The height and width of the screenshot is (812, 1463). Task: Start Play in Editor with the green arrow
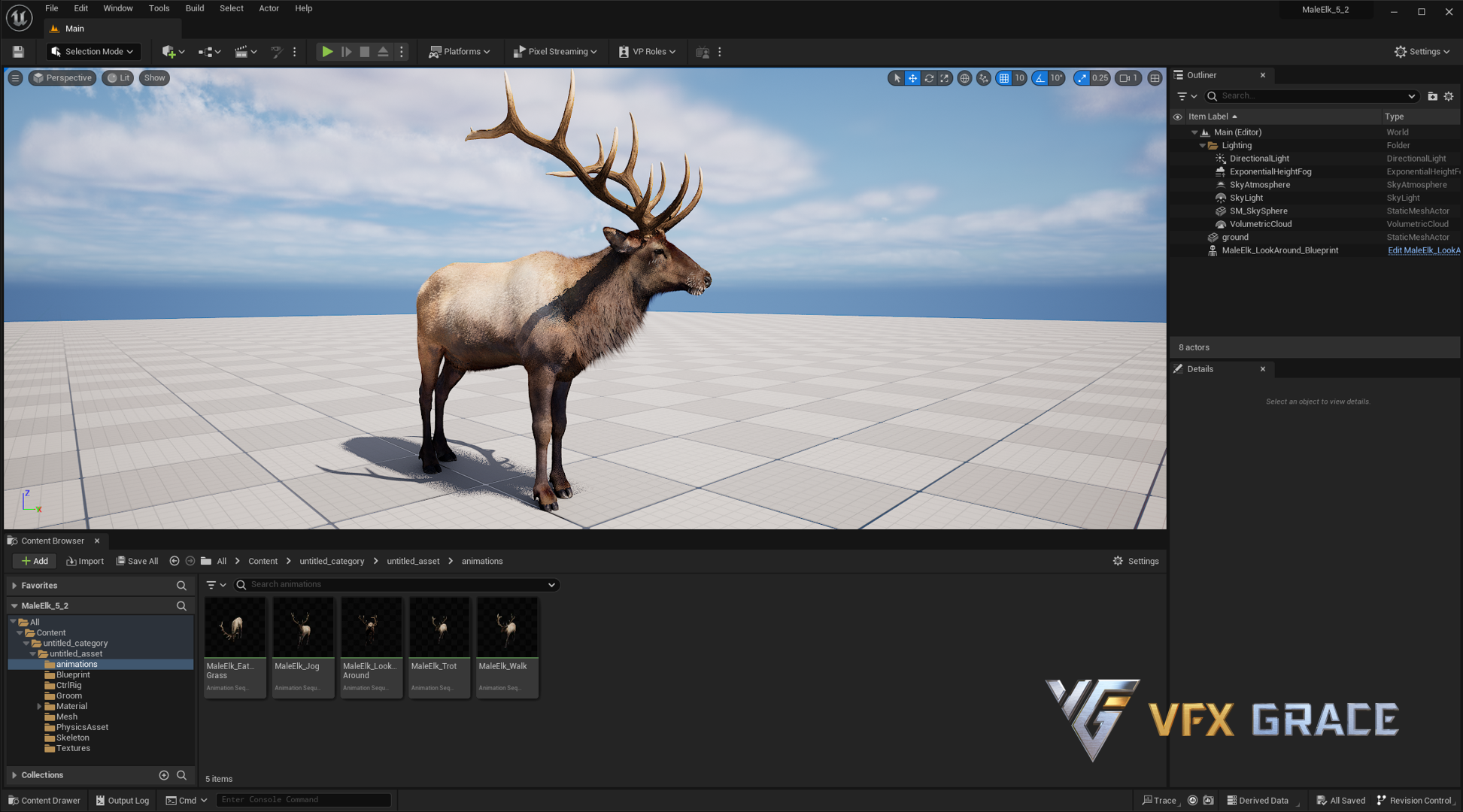(327, 52)
